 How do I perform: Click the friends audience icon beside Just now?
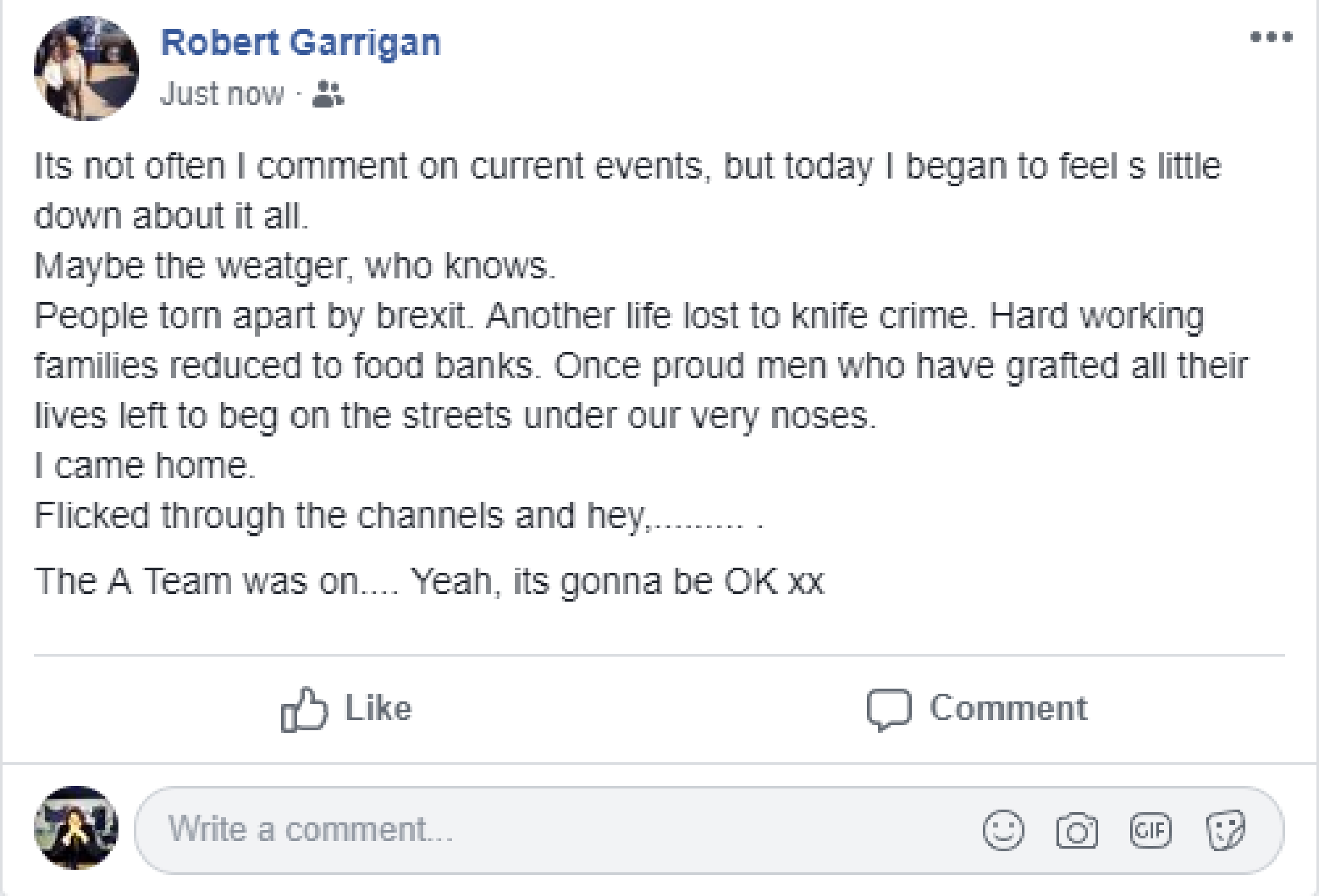pyautogui.click(x=328, y=94)
